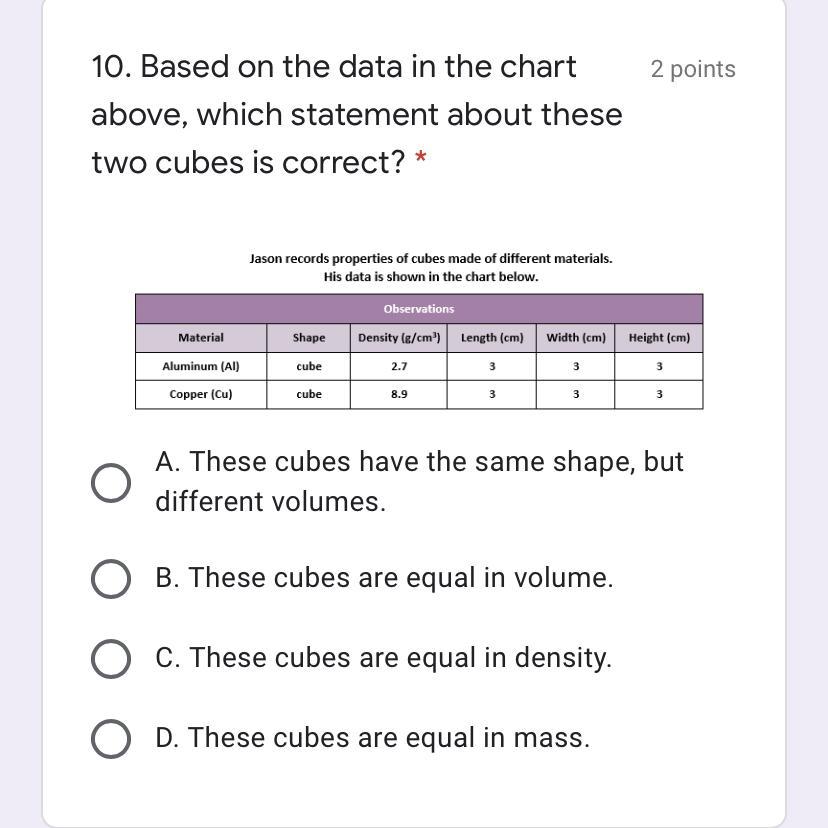
Task: Click the 8.9 density value
Action: [399, 394]
